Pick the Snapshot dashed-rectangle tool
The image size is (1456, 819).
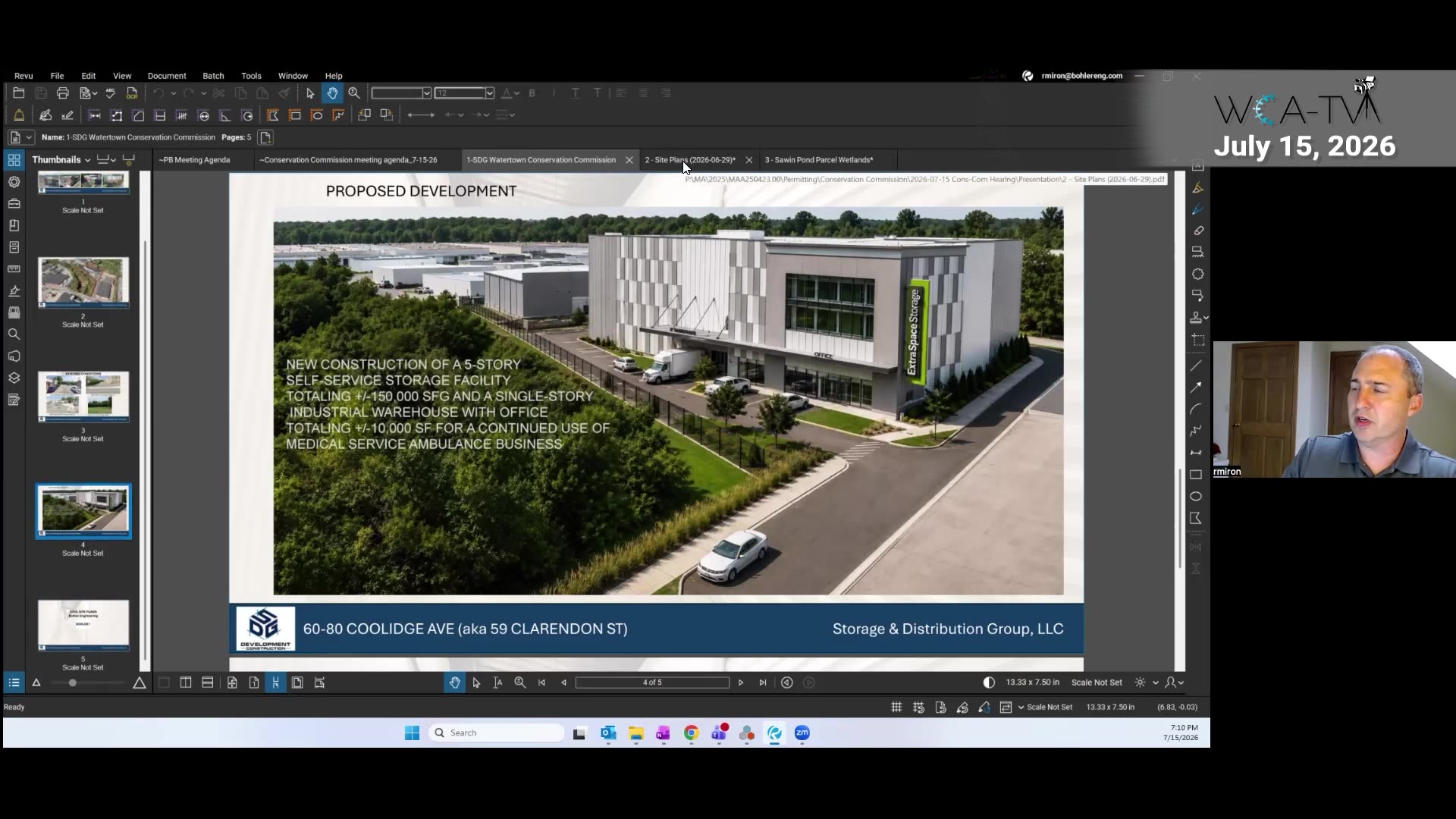pos(1198,340)
